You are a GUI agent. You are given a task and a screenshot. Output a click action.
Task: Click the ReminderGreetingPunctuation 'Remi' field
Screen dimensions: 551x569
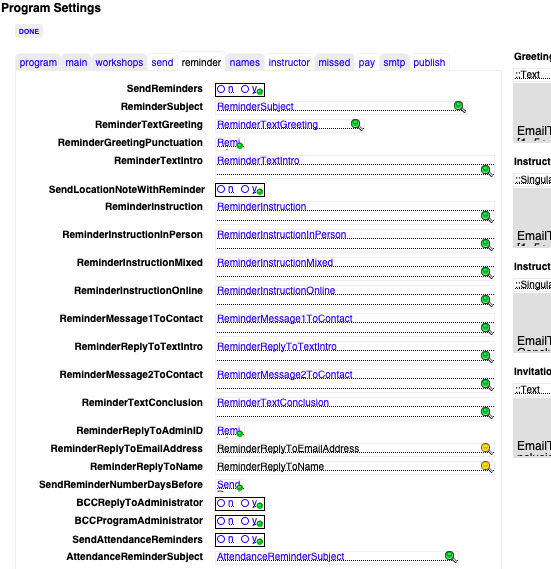[x=230, y=143]
